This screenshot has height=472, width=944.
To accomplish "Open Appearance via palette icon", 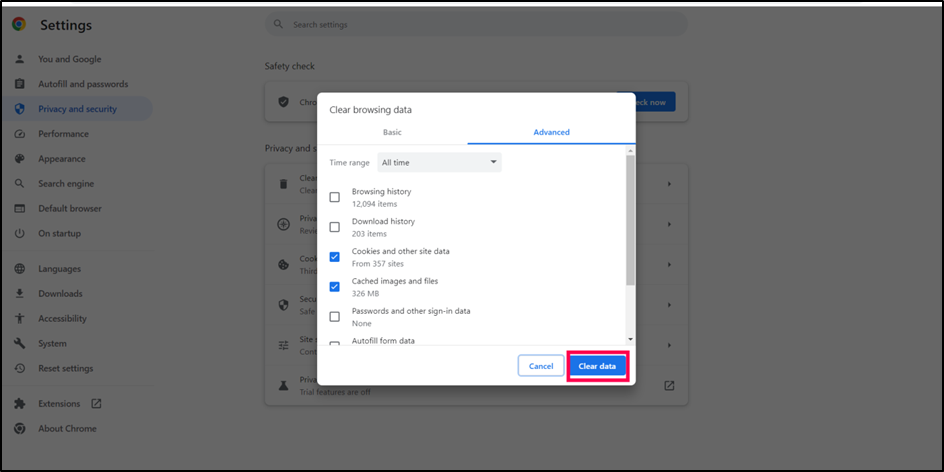I will click(x=19, y=159).
